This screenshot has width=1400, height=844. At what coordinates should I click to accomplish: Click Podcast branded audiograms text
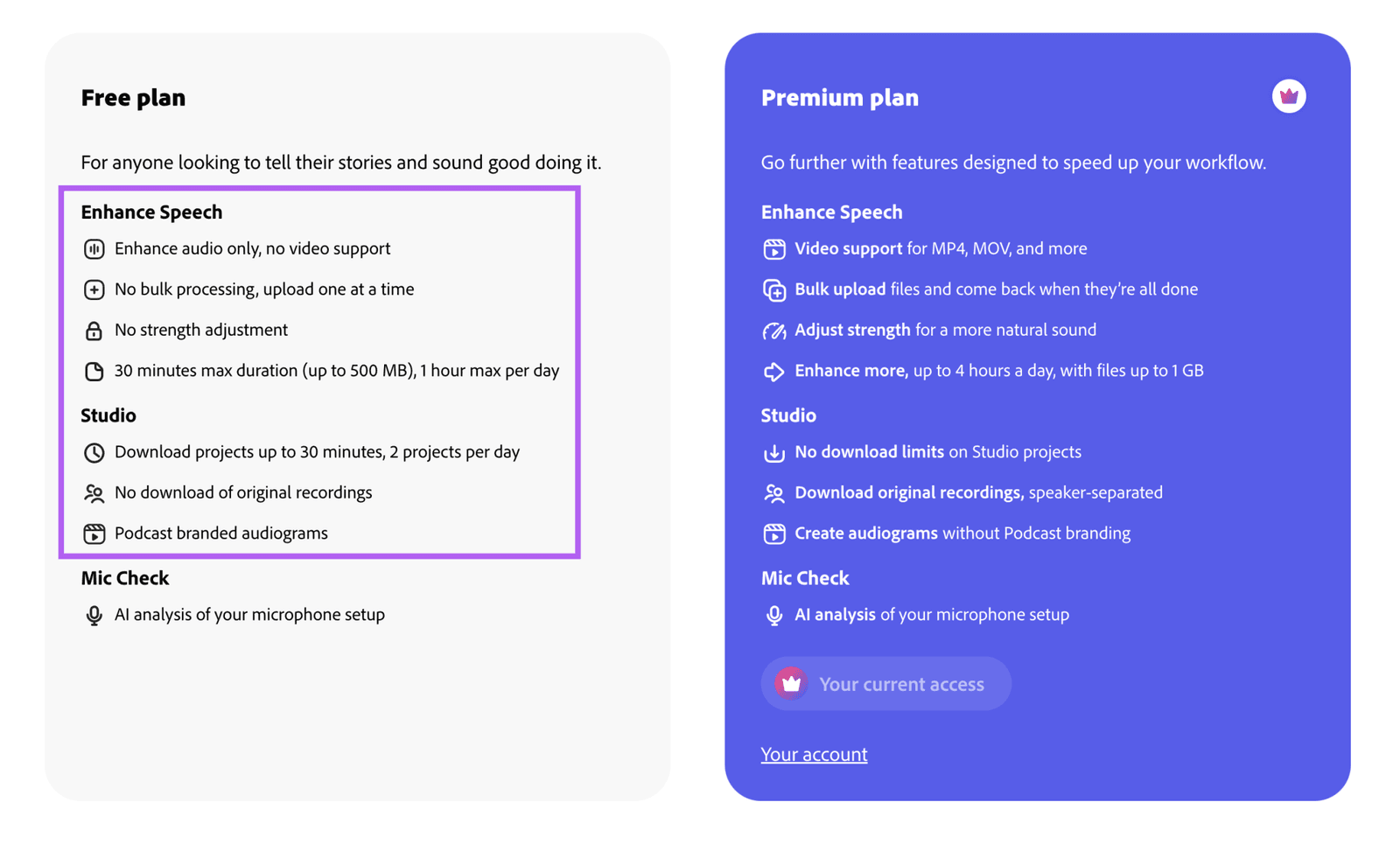click(220, 533)
